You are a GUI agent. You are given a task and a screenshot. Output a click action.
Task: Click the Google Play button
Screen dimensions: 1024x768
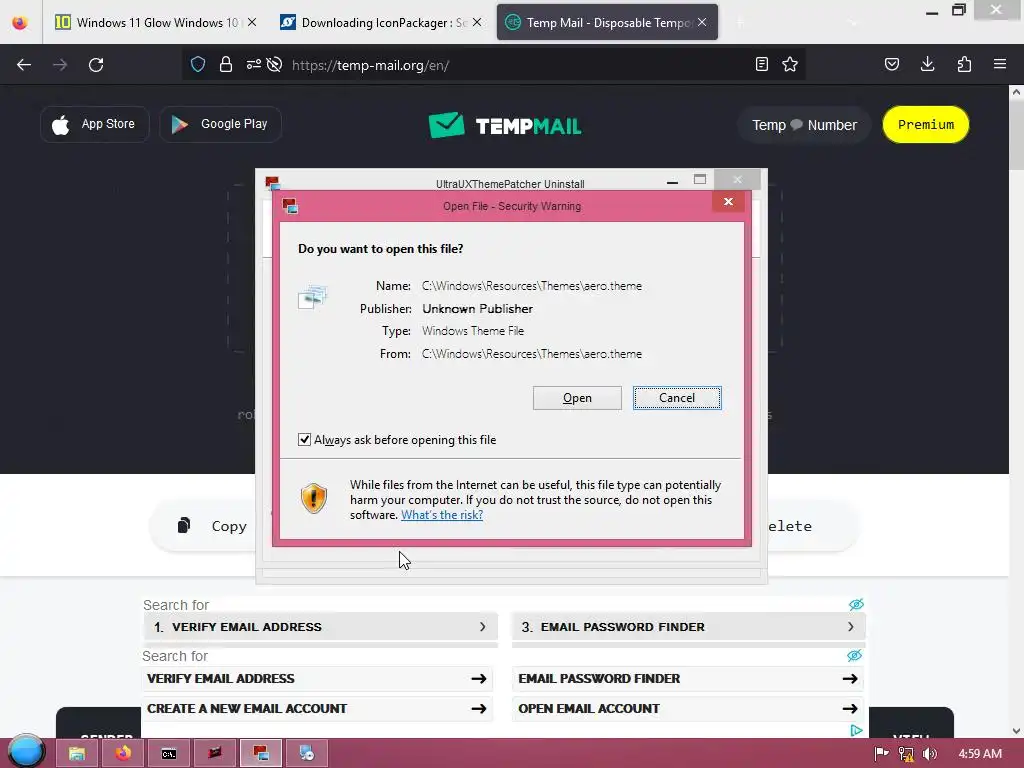(x=221, y=124)
